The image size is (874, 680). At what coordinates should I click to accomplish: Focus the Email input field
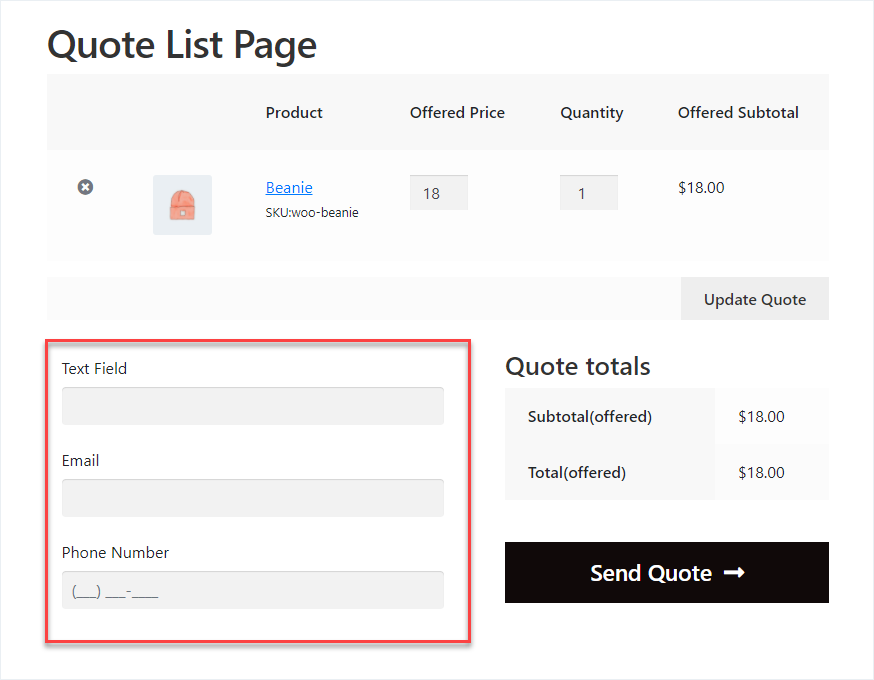(252, 498)
